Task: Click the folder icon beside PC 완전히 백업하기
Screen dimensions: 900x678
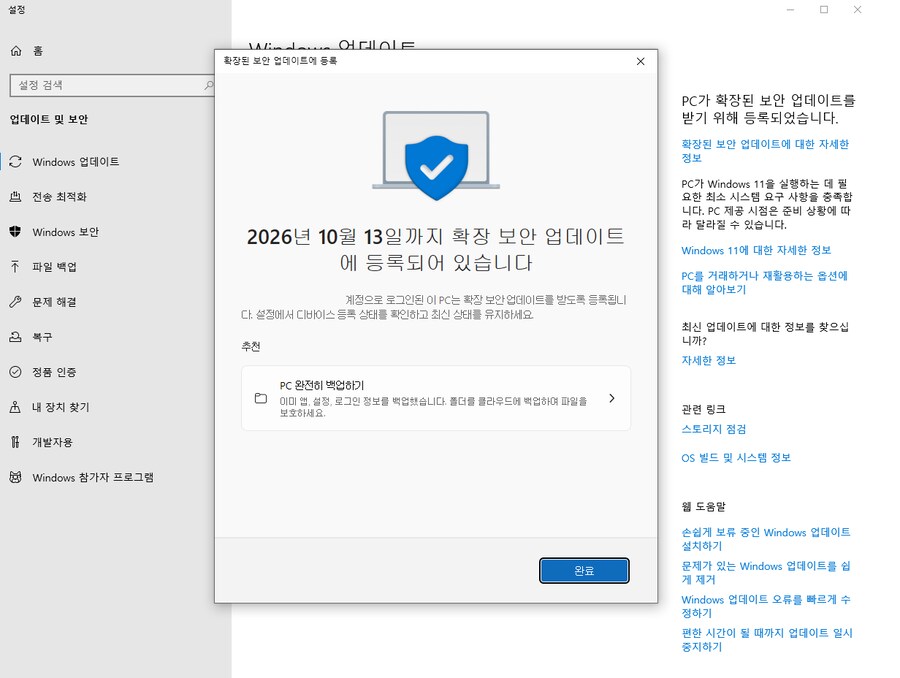Action: coord(261,398)
